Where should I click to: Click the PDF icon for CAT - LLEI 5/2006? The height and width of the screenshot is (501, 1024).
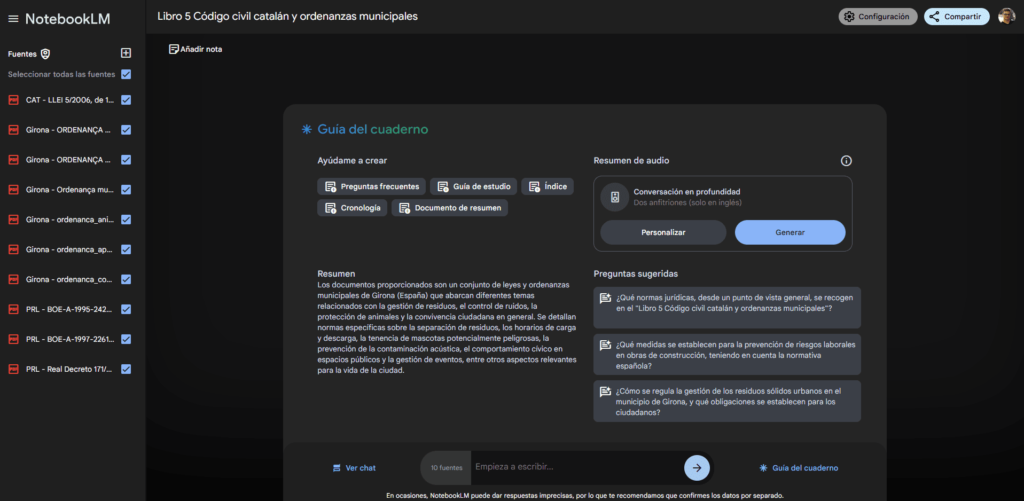(12, 100)
